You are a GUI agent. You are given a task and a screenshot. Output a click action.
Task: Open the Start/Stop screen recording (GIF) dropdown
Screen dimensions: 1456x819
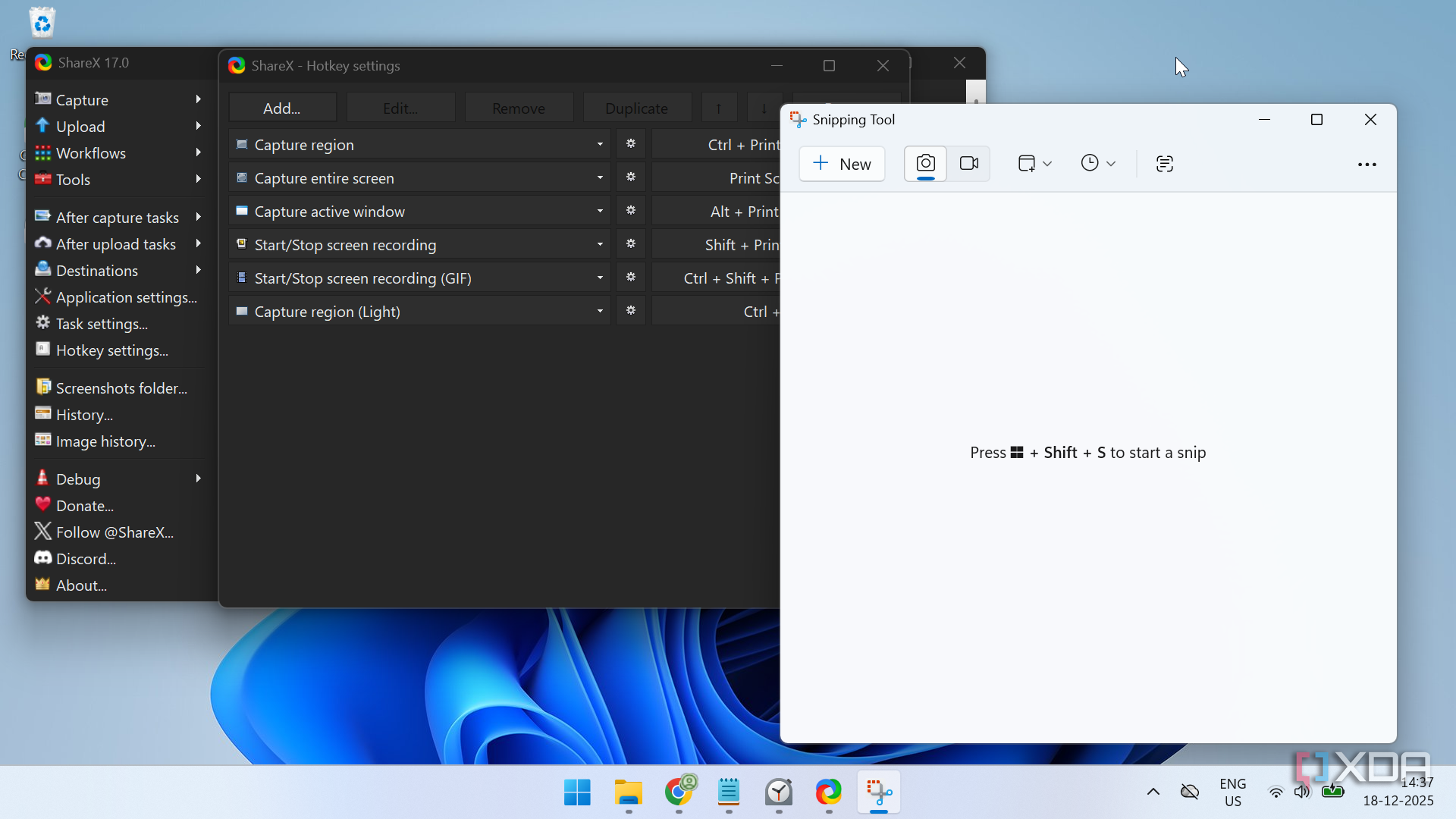tap(419, 278)
